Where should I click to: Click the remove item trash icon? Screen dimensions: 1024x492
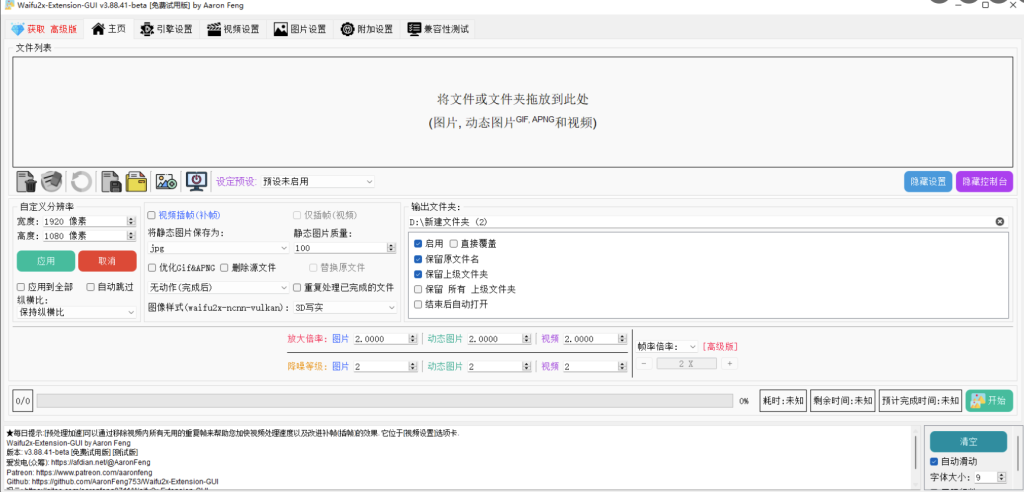pyautogui.click(x=26, y=181)
